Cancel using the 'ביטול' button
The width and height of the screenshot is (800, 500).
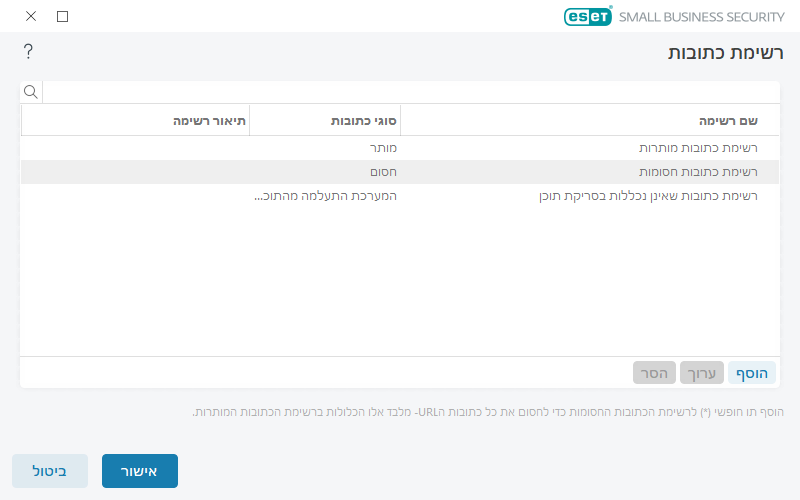tap(50, 471)
